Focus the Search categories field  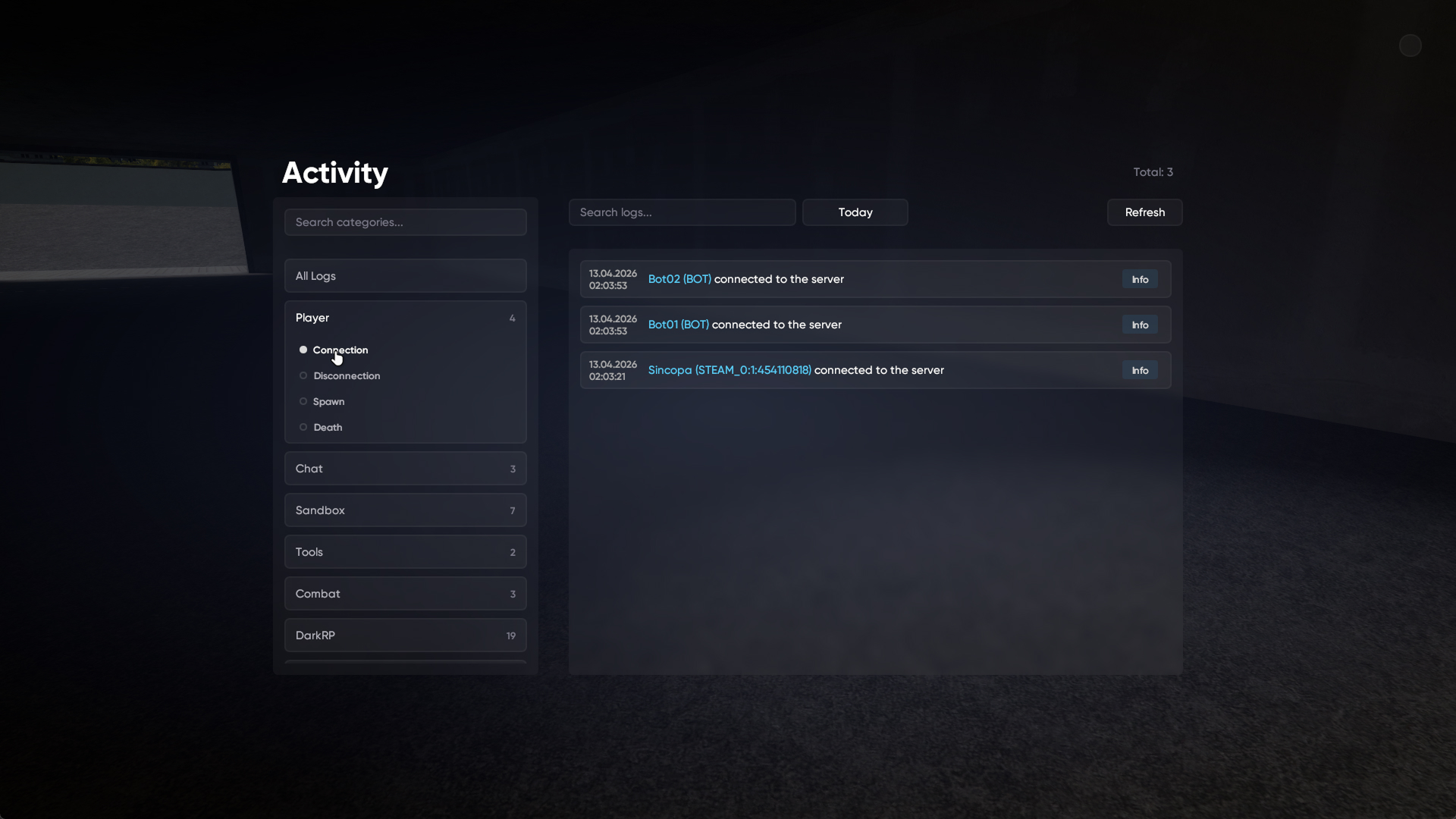pyautogui.click(x=406, y=222)
